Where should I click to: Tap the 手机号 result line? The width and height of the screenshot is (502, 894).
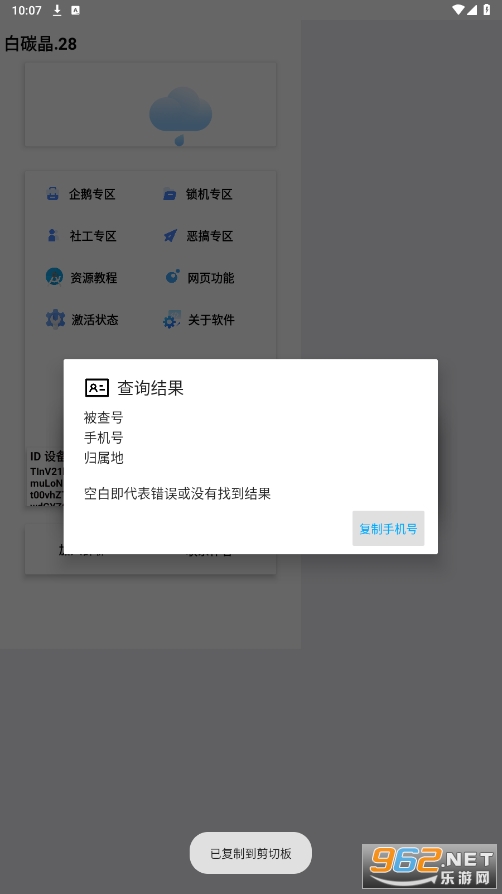click(x=103, y=437)
